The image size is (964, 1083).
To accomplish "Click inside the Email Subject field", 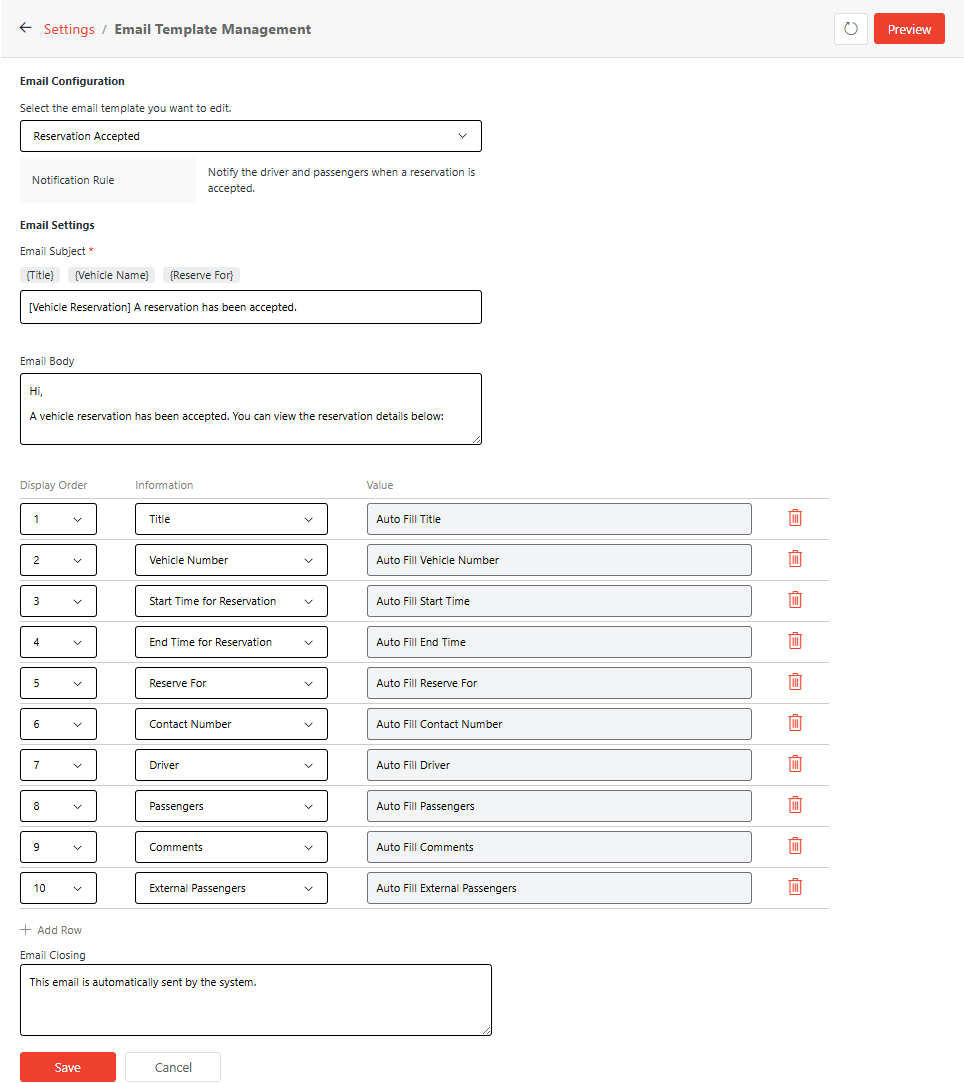I will (250, 306).
